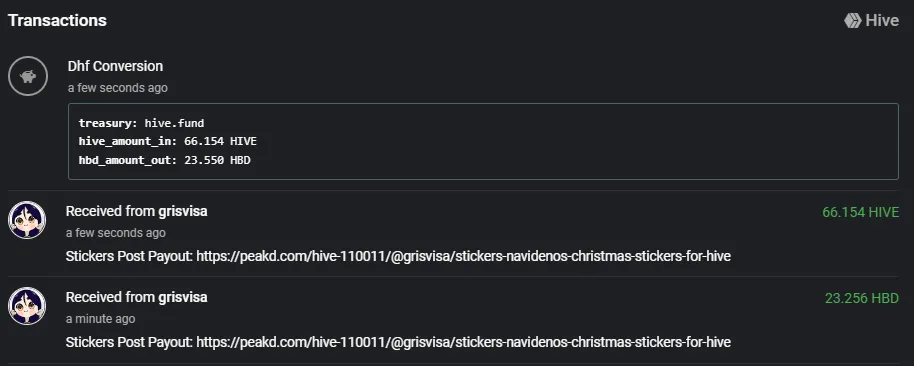914x366 pixels.
Task: Click 'a few seconds ago' under first grisvisa transfer
Action: [x=115, y=233]
